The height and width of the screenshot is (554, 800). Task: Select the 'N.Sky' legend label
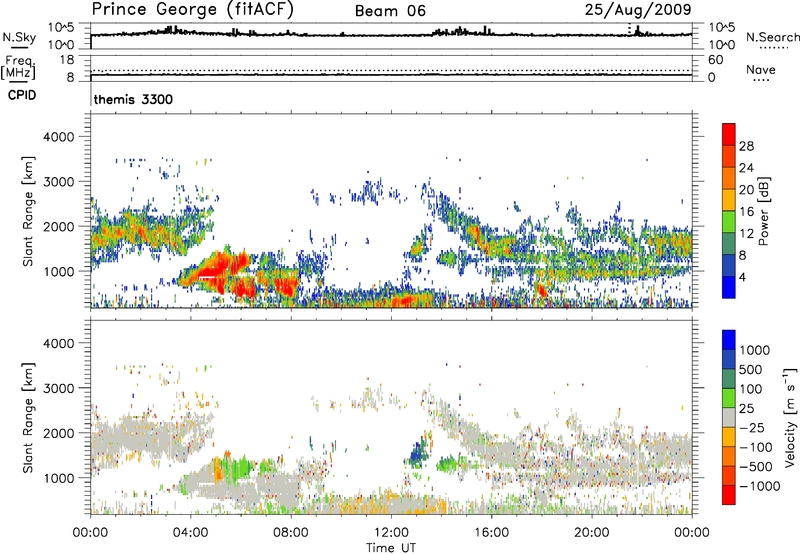coord(19,37)
